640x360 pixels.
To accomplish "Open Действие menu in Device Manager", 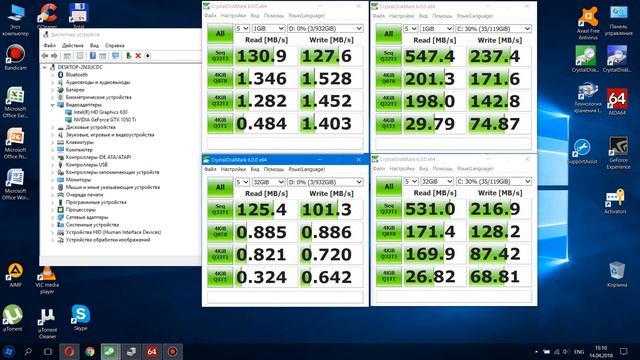I will pyautogui.click(x=73, y=45).
